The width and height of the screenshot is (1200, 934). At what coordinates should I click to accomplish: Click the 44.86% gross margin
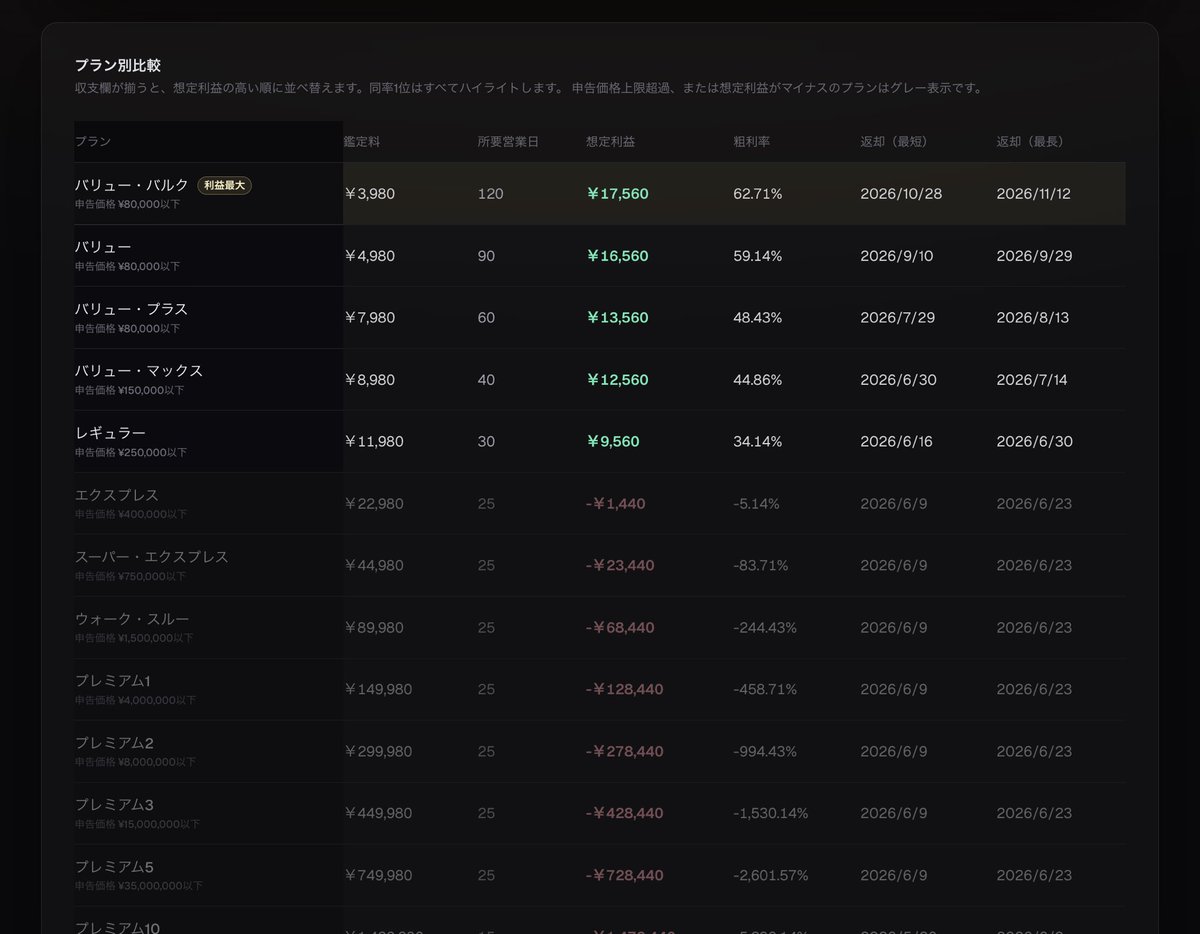758,380
